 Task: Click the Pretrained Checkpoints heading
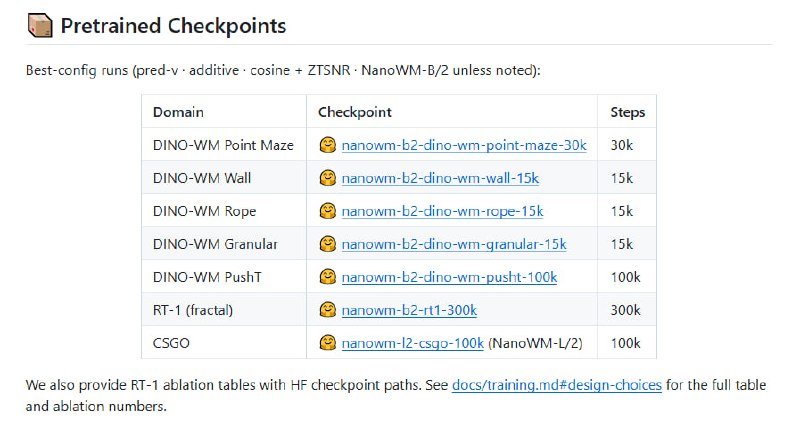[173, 26]
